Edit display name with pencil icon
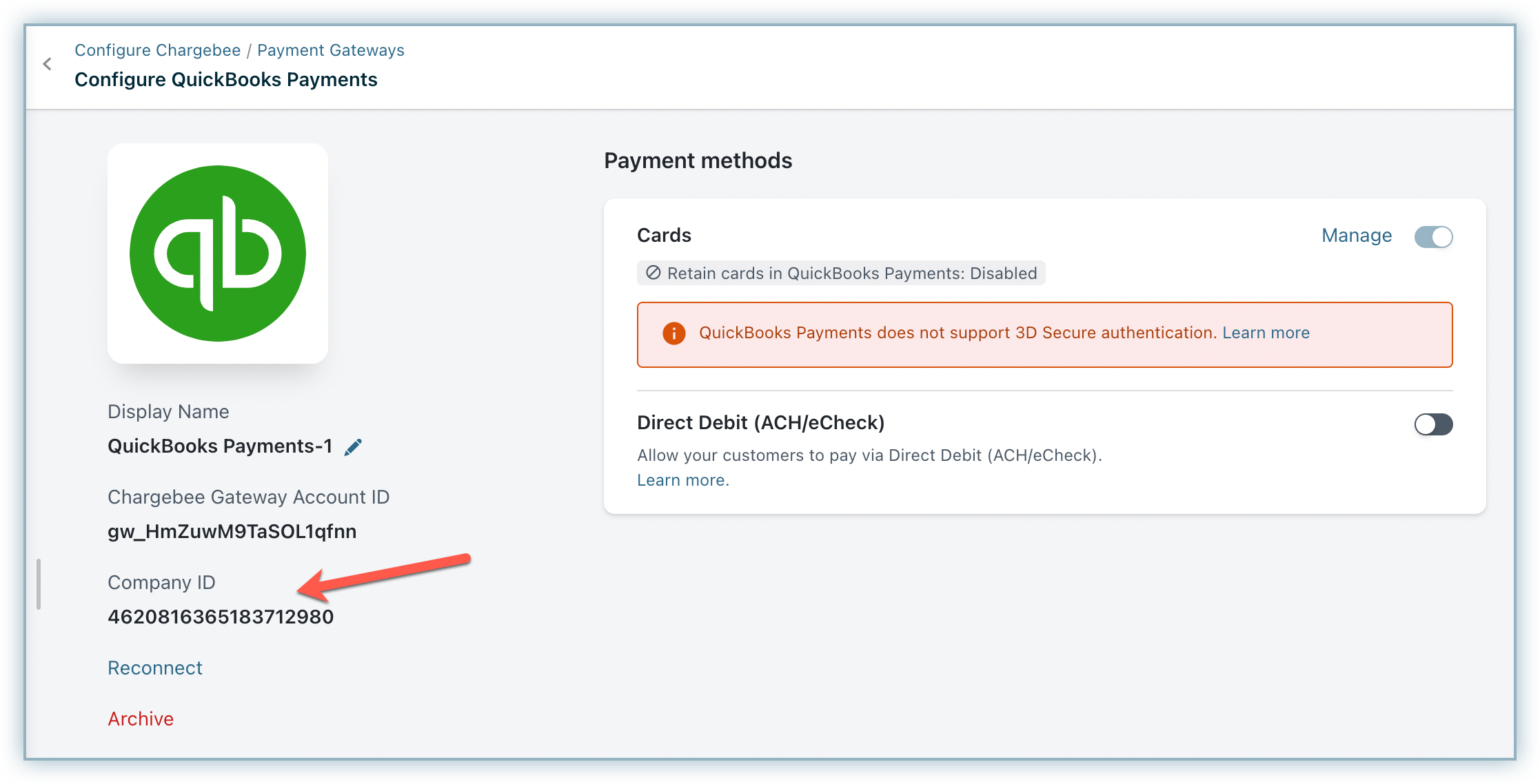The image size is (1540, 784). coord(353,447)
